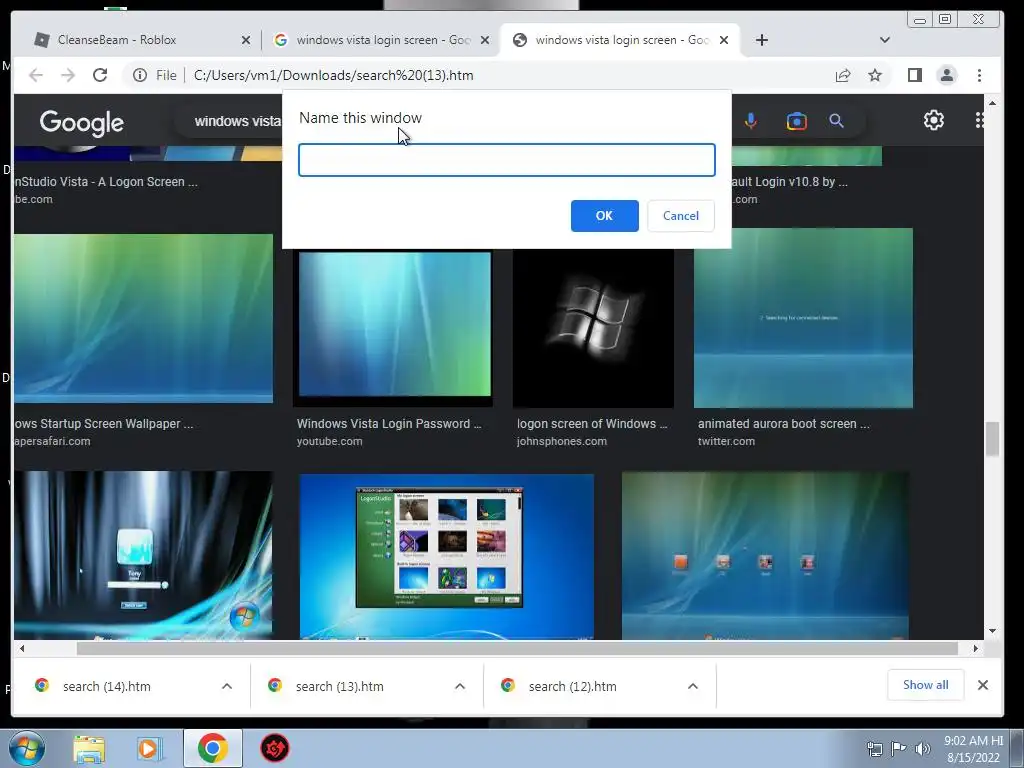Open the LogonStudio screenshot thumbnail
The height and width of the screenshot is (768, 1024).
pyautogui.click(x=447, y=555)
